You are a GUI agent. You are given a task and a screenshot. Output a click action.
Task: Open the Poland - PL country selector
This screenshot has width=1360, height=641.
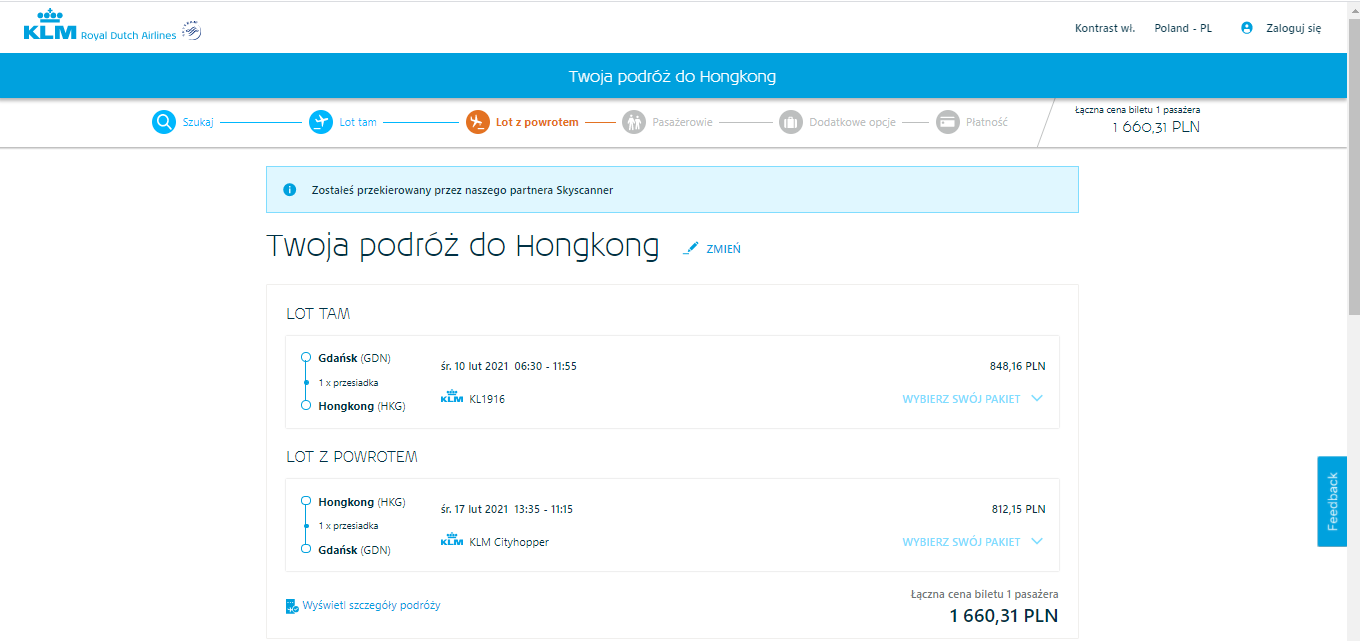1183,28
